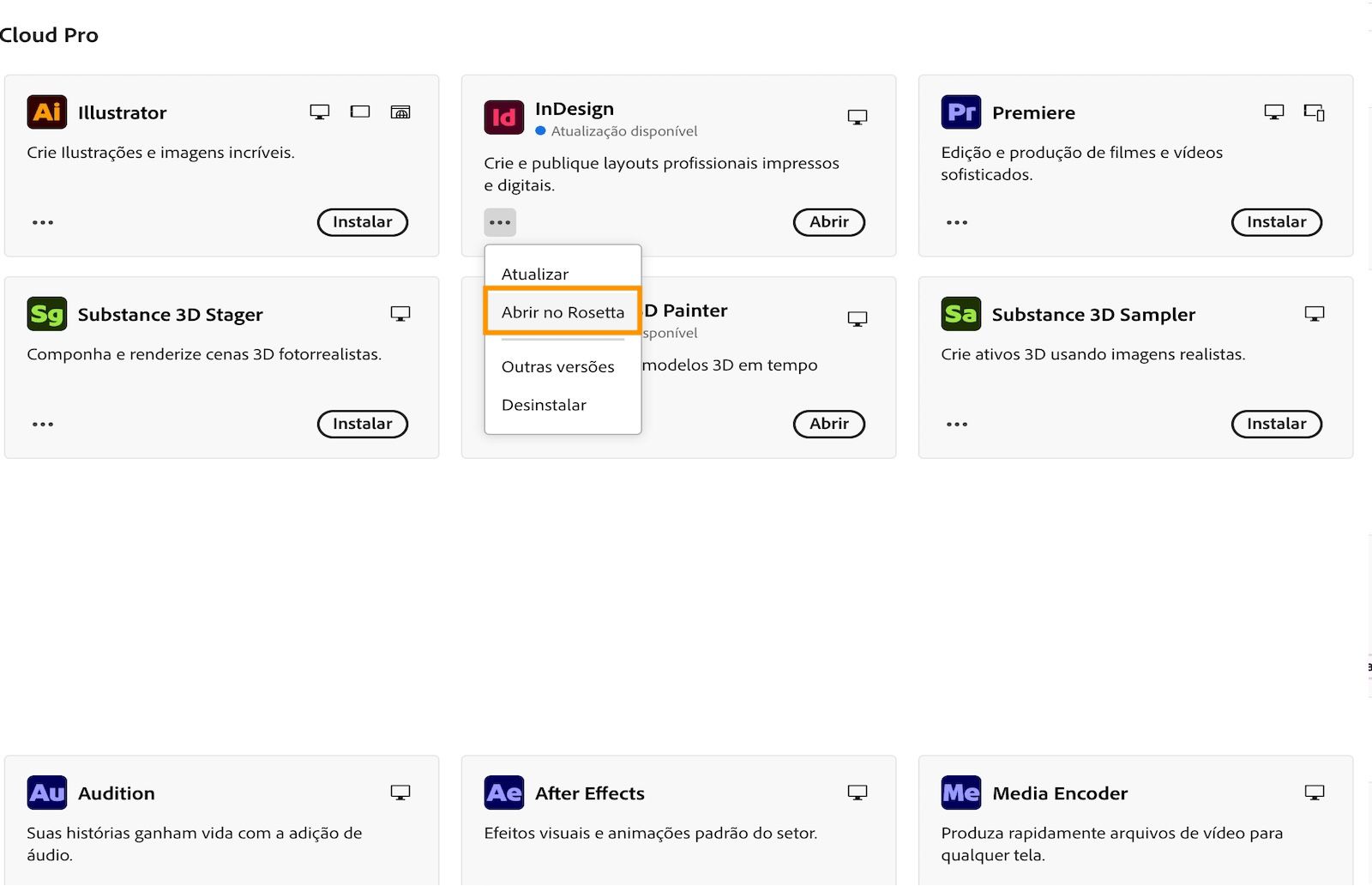This screenshot has height=886, width=1372.
Task: Click the Substance 3D Stager title
Action: [171, 315]
